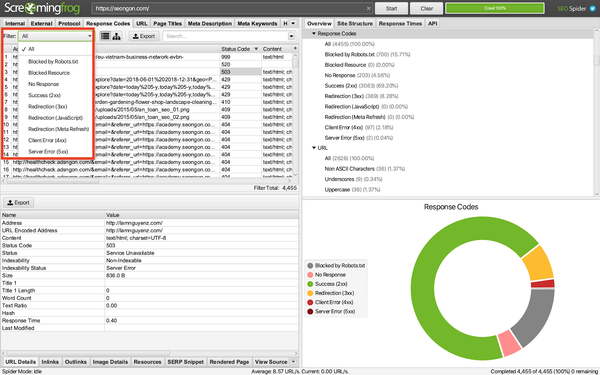Choose Blocked by Robots.txt filter option
600x375 pixels.
[53, 62]
